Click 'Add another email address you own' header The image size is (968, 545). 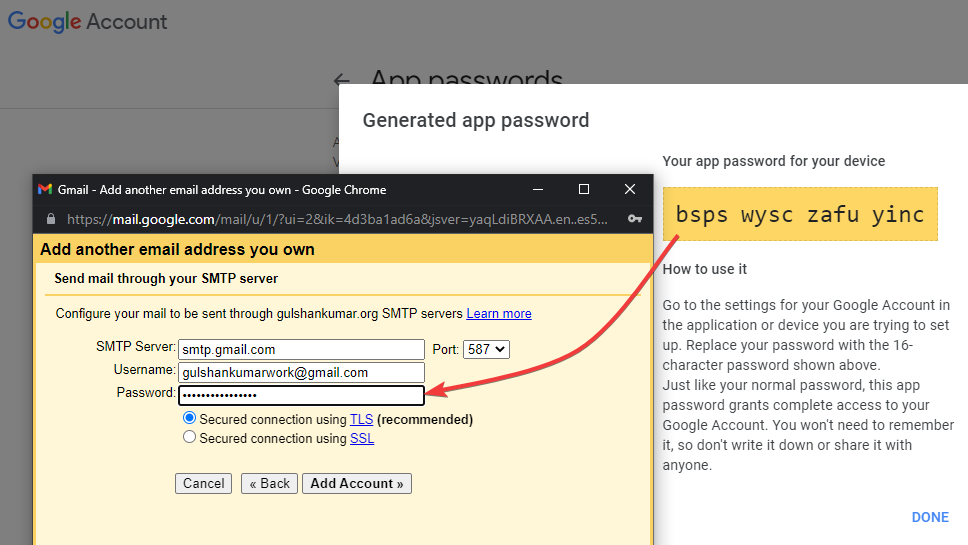(177, 249)
